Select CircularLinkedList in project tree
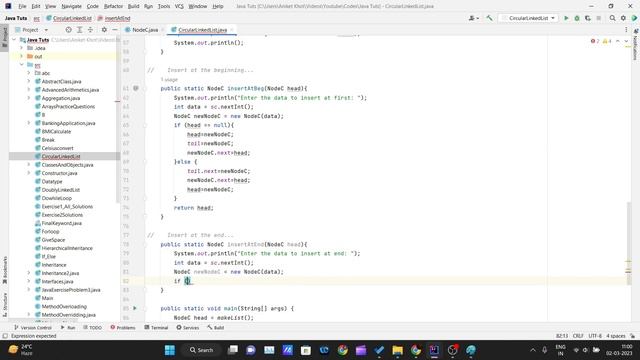Viewport: 640px width, 360px height. coord(61,156)
